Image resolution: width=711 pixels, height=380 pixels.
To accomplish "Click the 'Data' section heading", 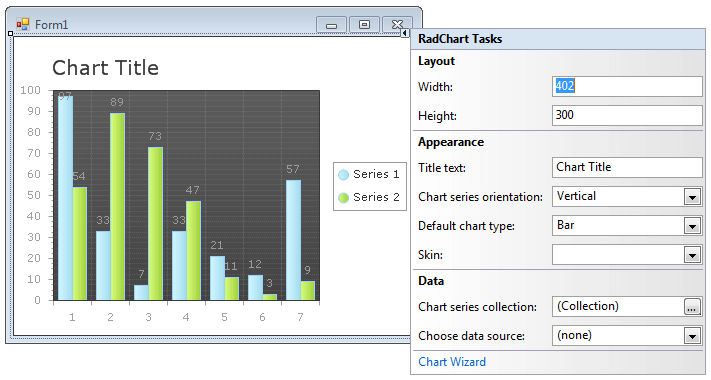I will point(431,281).
